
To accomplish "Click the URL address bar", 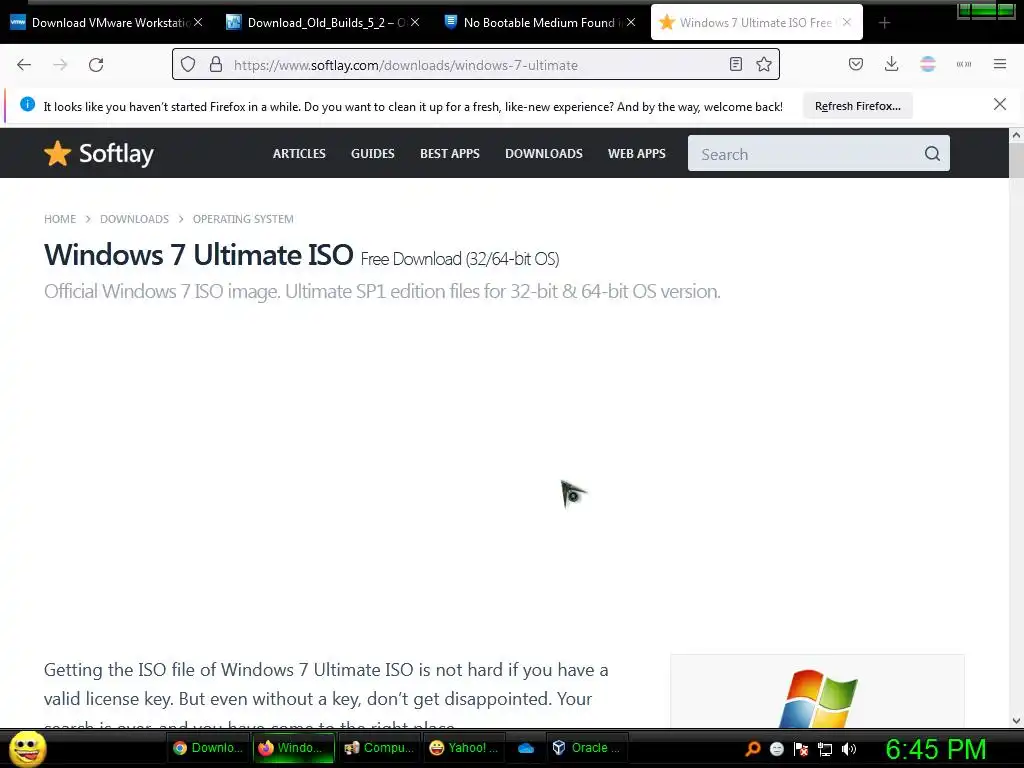I will (477, 65).
